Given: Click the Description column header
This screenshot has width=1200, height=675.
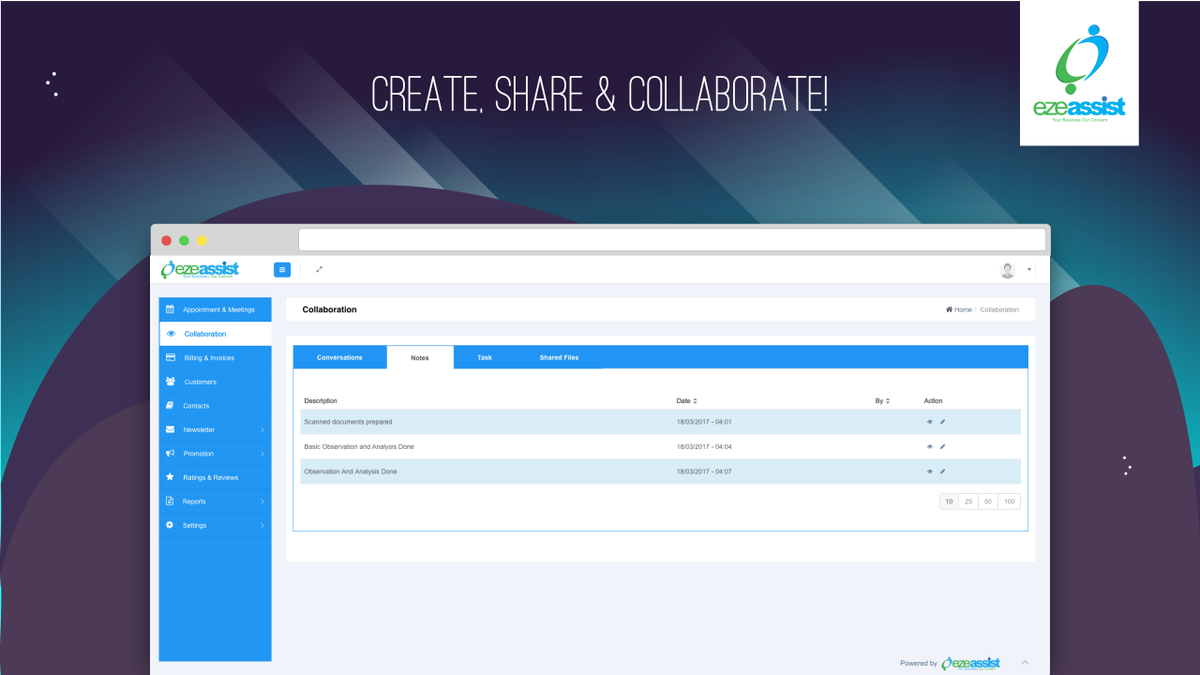Looking at the screenshot, I should point(321,401).
